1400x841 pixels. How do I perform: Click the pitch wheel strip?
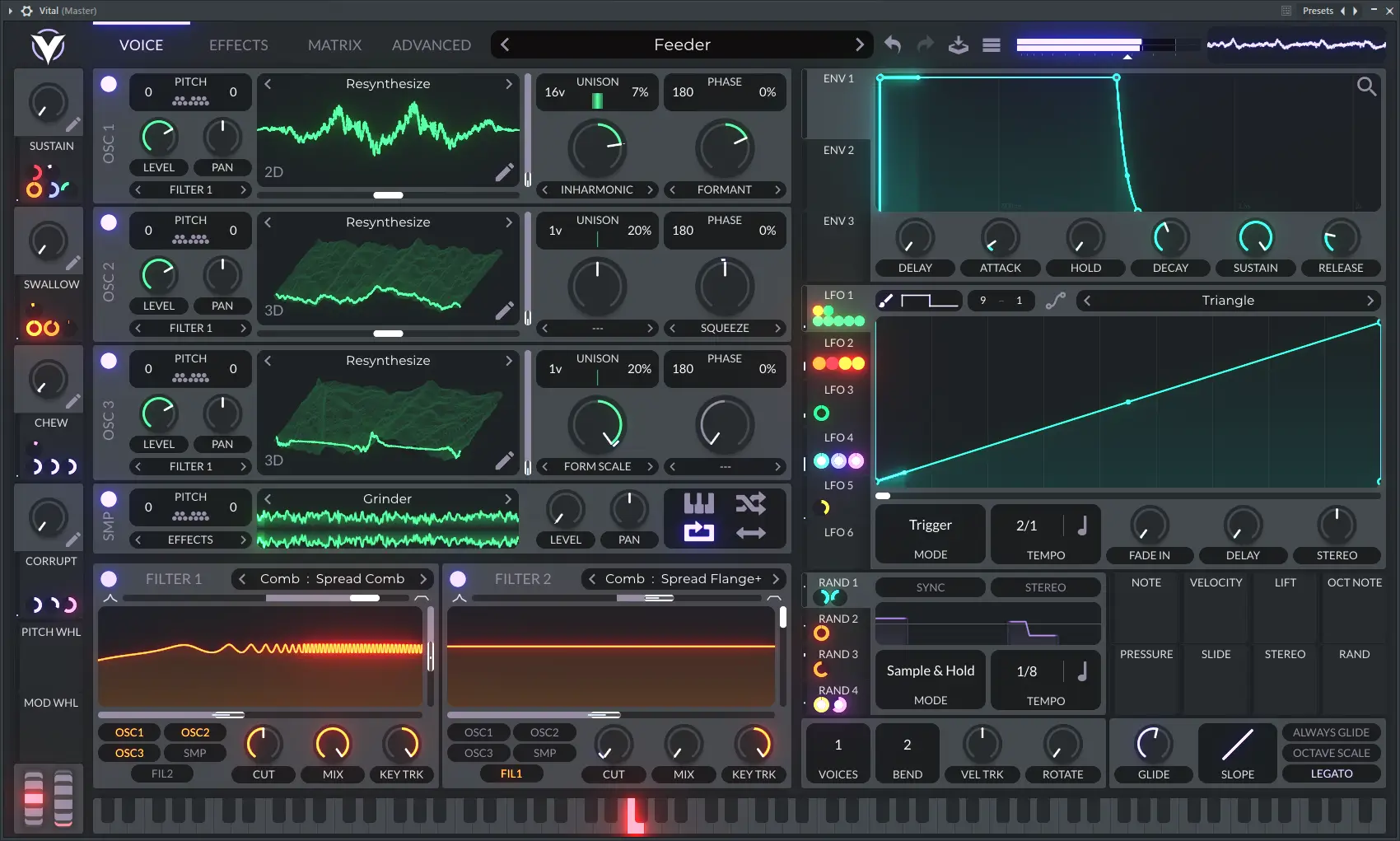[x=34, y=798]
